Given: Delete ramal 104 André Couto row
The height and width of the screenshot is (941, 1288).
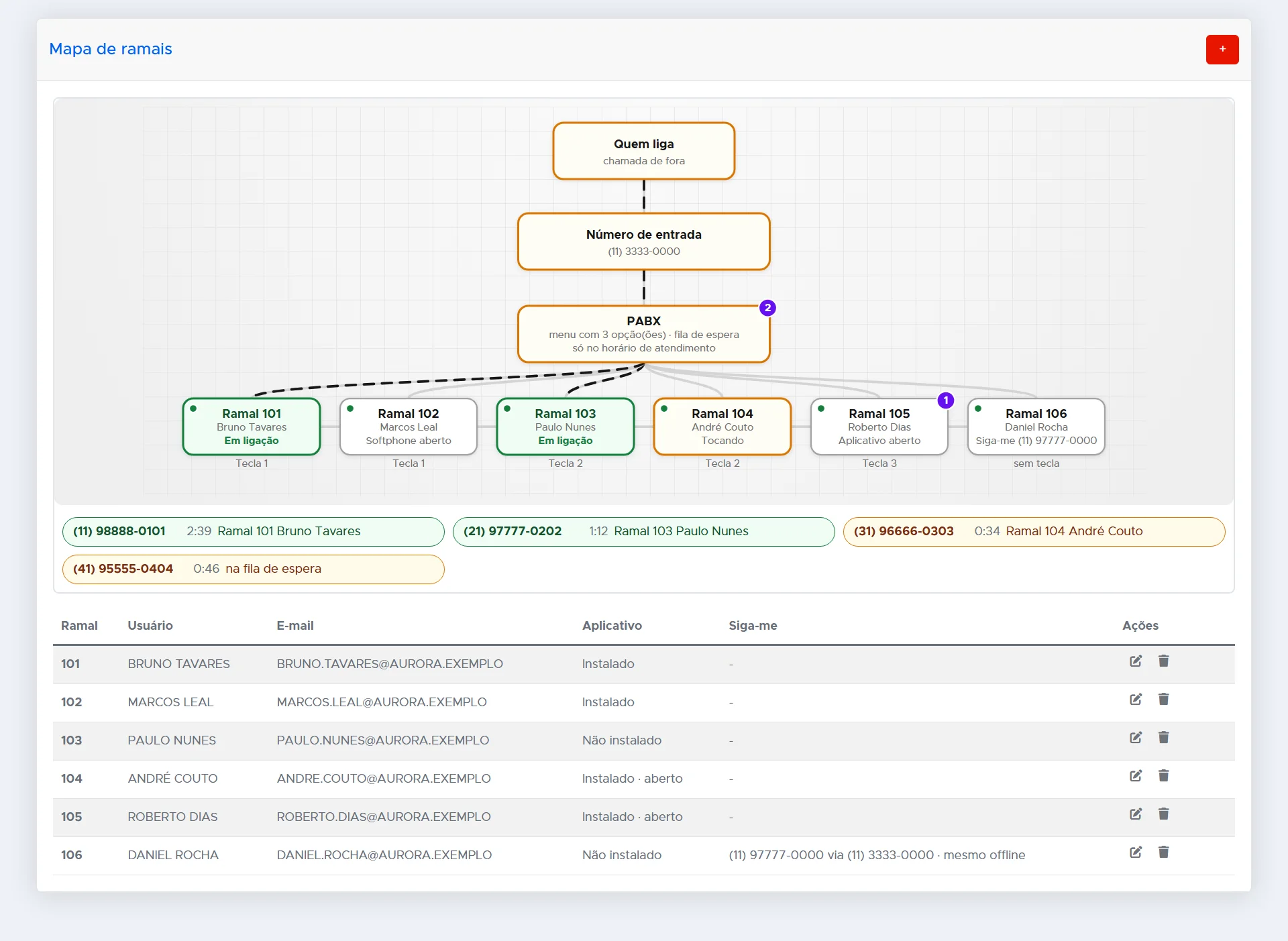Looking at the screenshot, I should coord(1163,776).
